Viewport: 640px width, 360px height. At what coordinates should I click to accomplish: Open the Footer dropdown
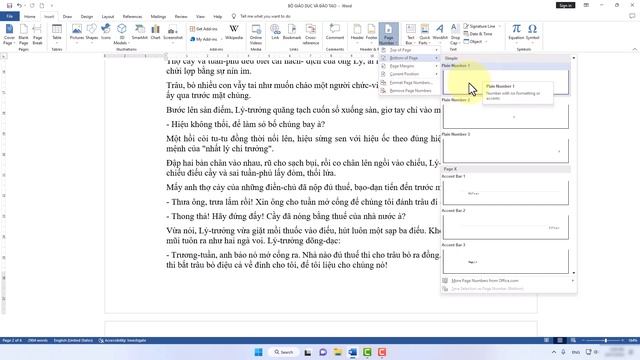[371, 33]
